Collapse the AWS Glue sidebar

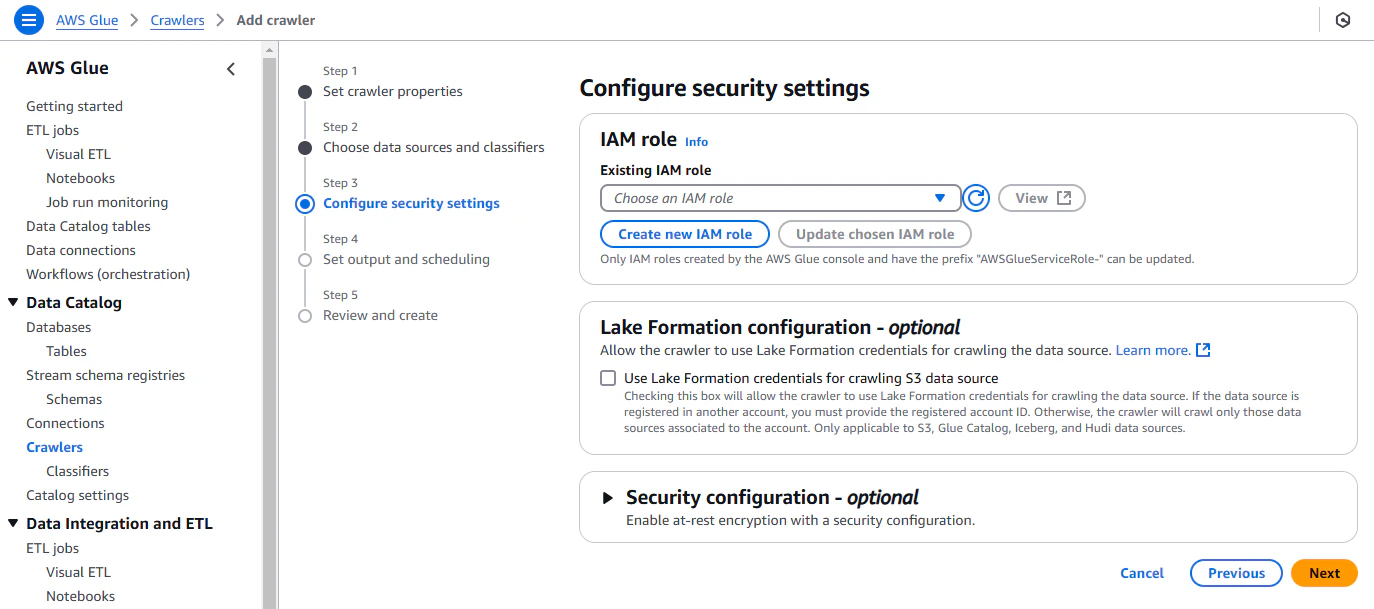click(x=231, y=69)
